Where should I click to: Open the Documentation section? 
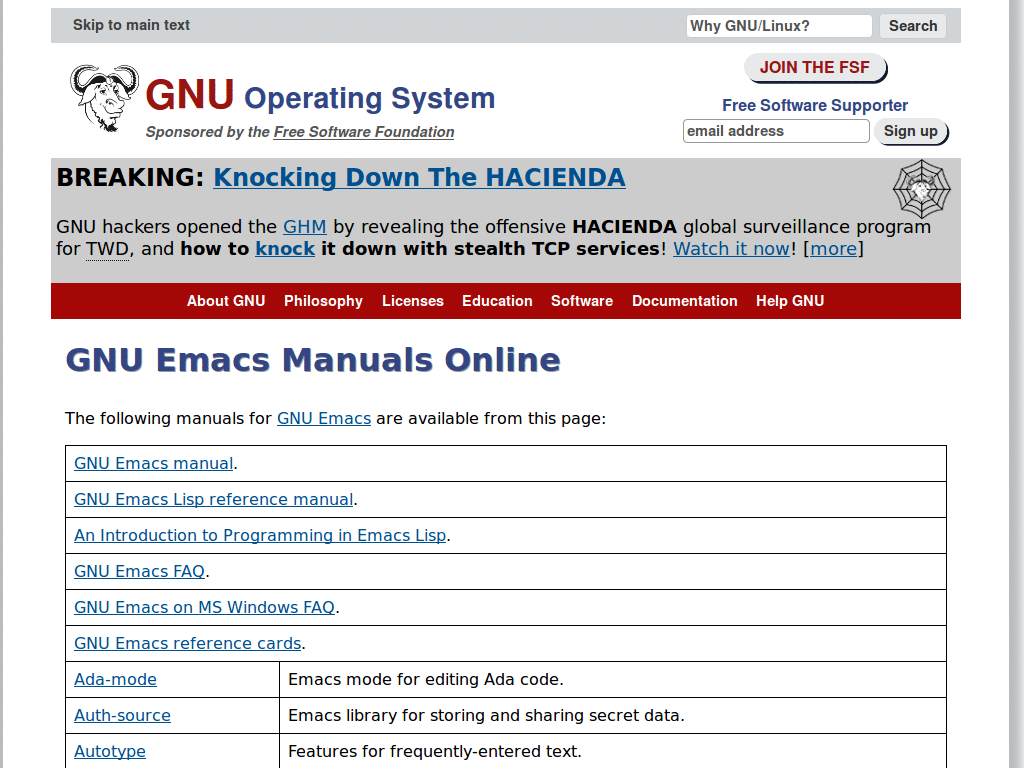point(684,301)
